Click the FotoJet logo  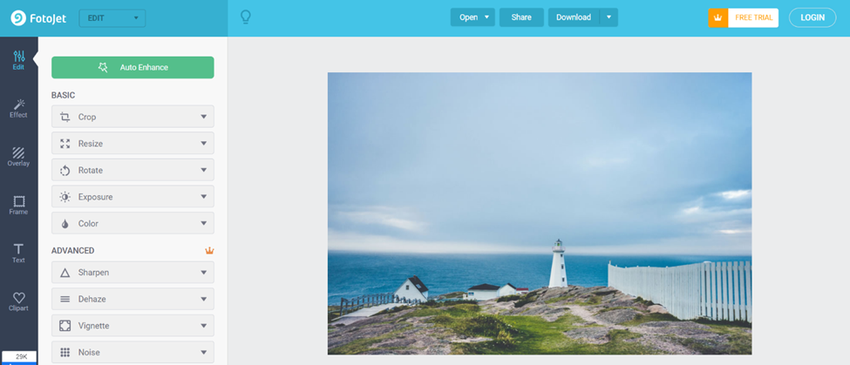(38, 18)
